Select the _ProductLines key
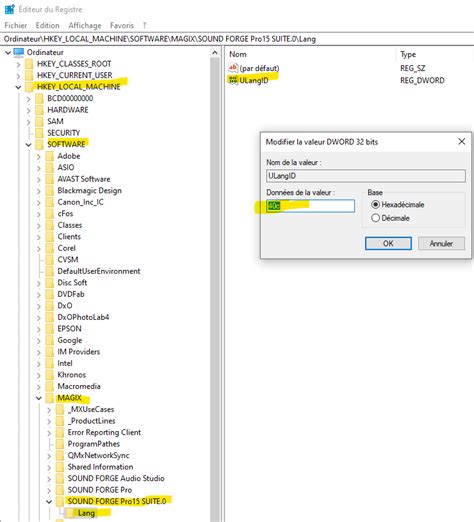Image resolution: width=474 pixels, height=522 pixels. pyautogui.click(x=91, y=421)
